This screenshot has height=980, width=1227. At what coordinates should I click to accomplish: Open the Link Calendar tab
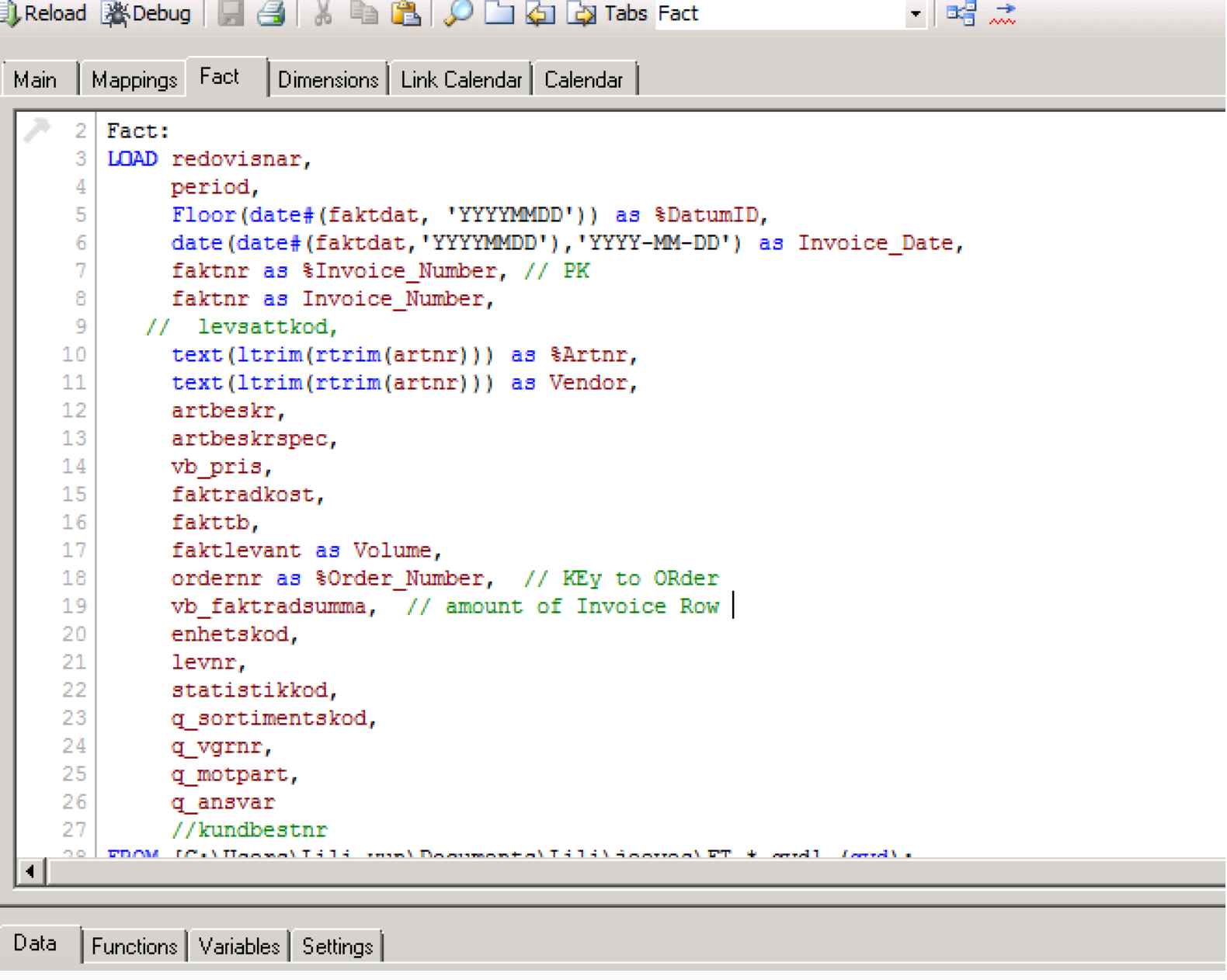click(461, 80)
